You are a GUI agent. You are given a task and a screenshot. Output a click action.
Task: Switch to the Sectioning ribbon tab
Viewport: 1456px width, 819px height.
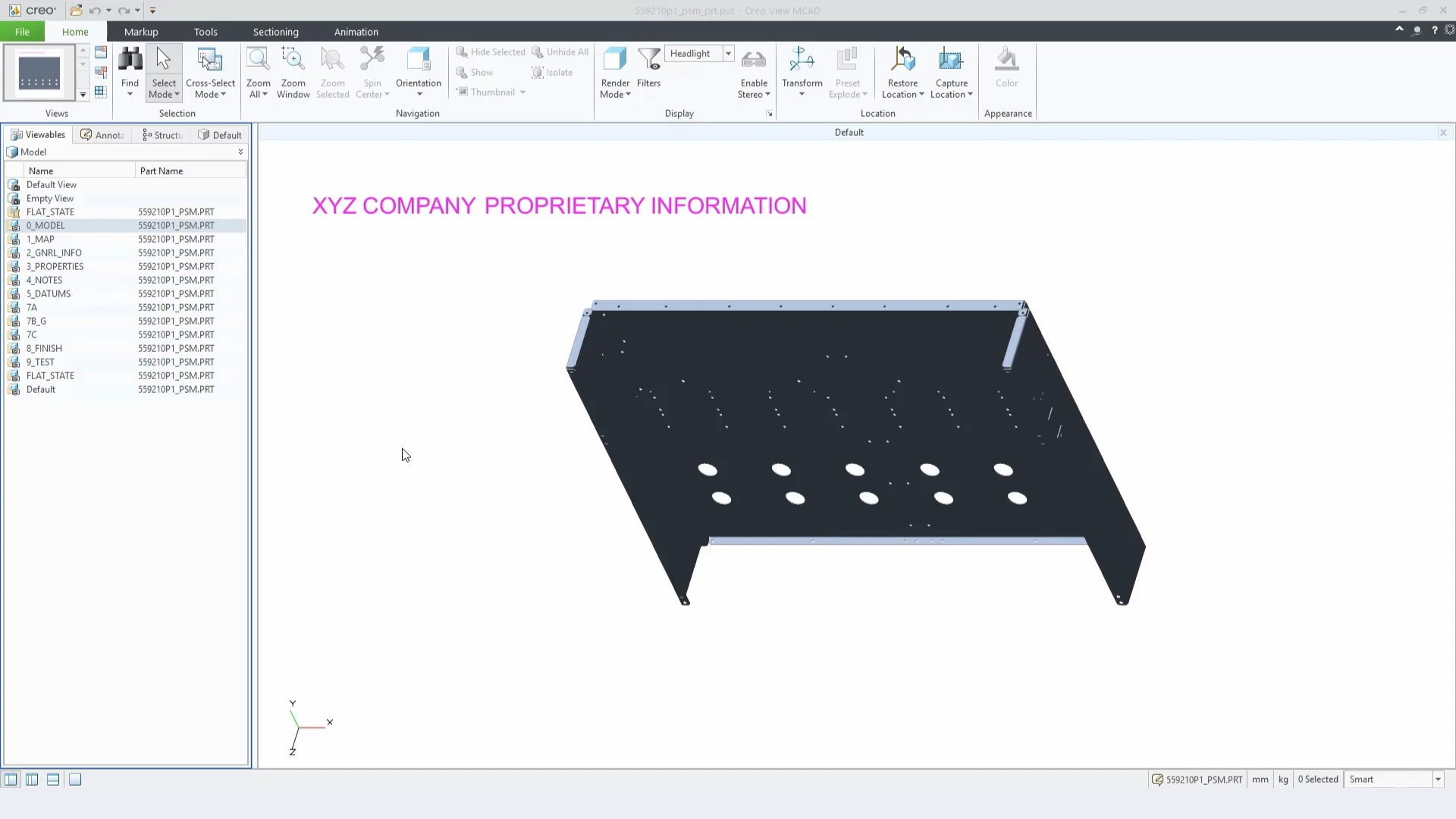point(275,32)
